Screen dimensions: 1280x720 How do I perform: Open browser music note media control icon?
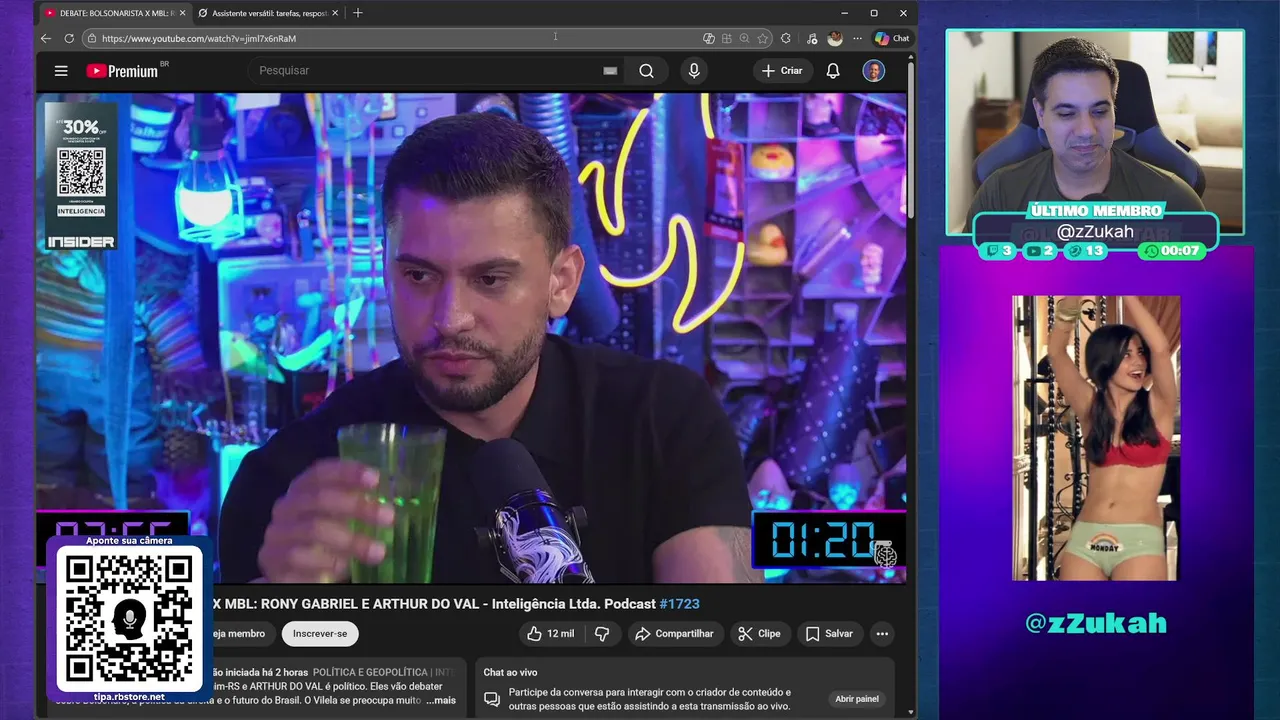coord(811,38)
